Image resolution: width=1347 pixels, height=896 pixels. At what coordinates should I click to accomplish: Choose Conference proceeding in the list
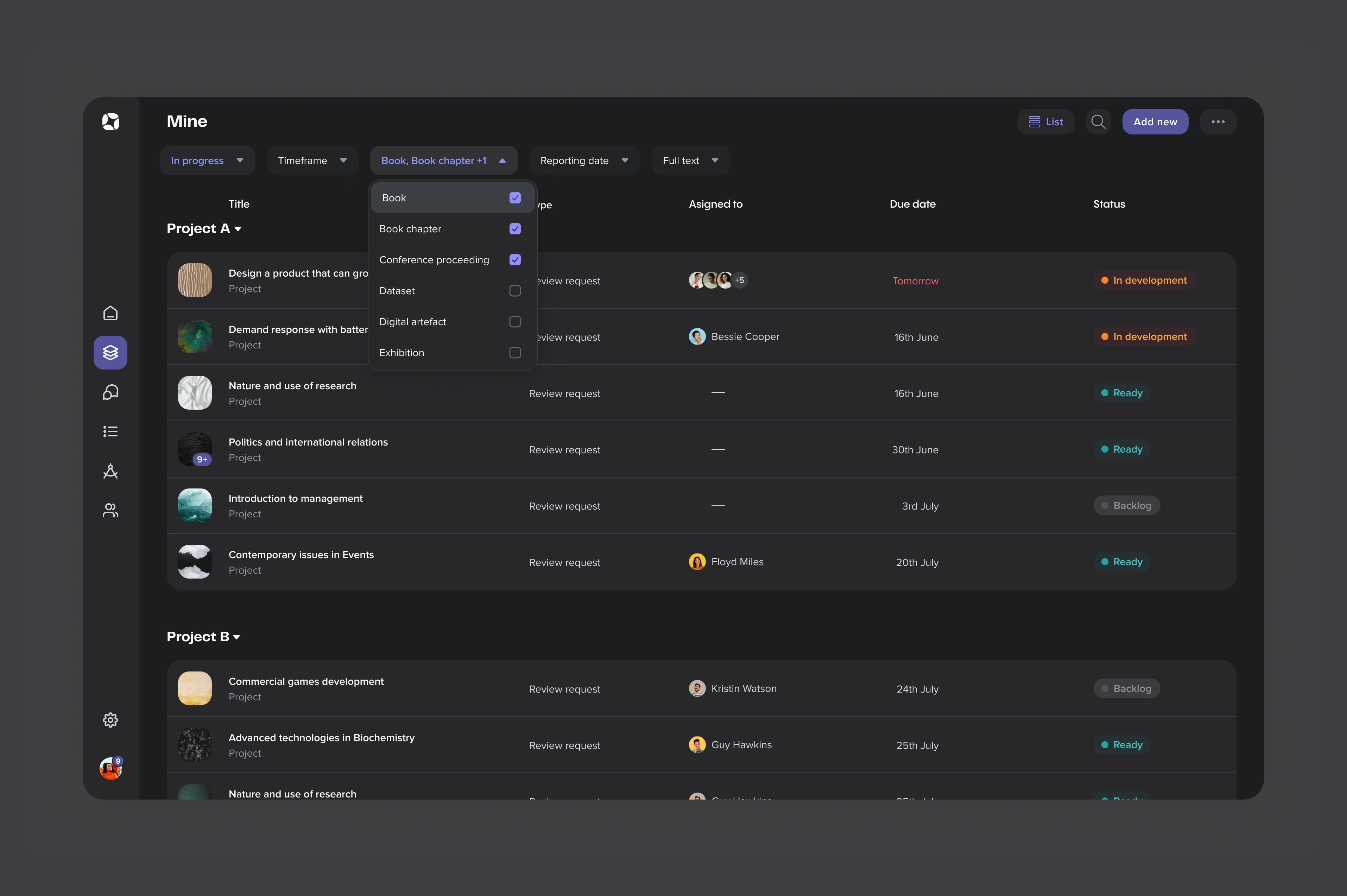pos(434,260)
